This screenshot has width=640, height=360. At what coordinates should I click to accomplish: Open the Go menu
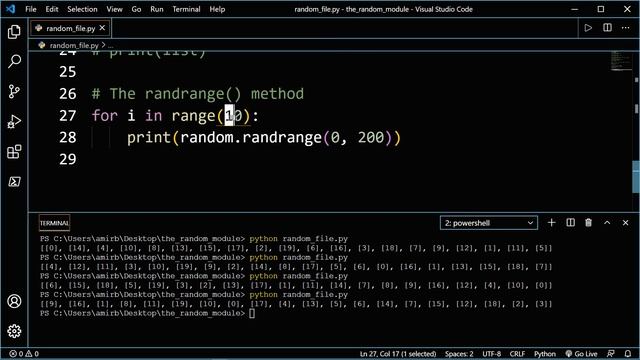(136, 9)
